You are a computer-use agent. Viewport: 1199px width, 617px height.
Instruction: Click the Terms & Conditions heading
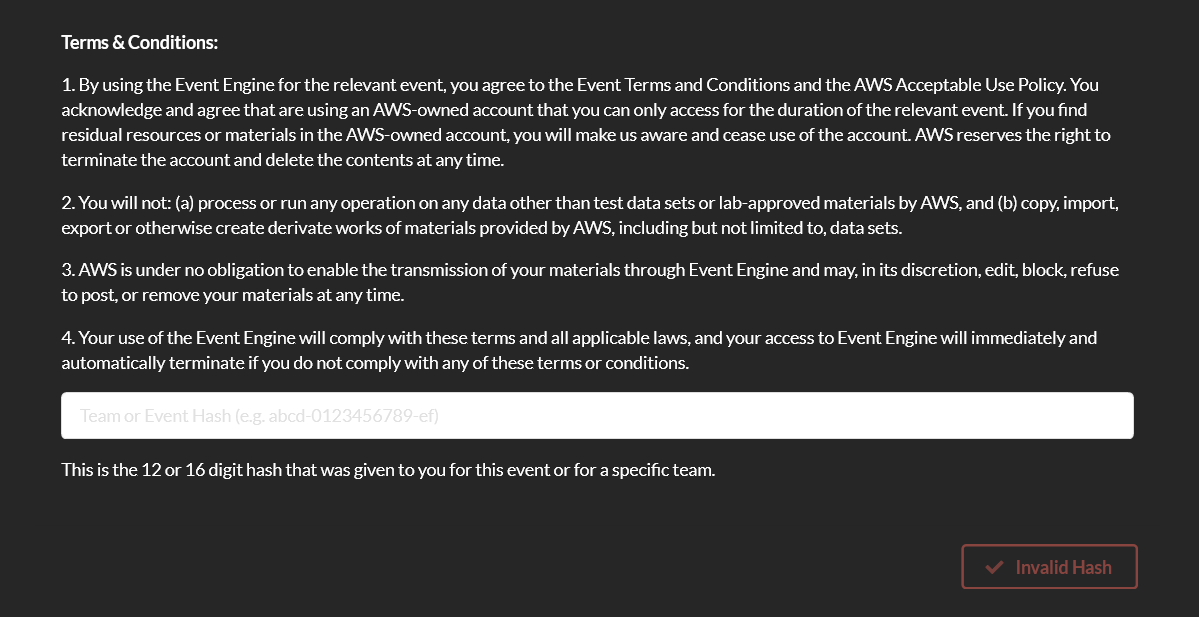pos(139,43)
